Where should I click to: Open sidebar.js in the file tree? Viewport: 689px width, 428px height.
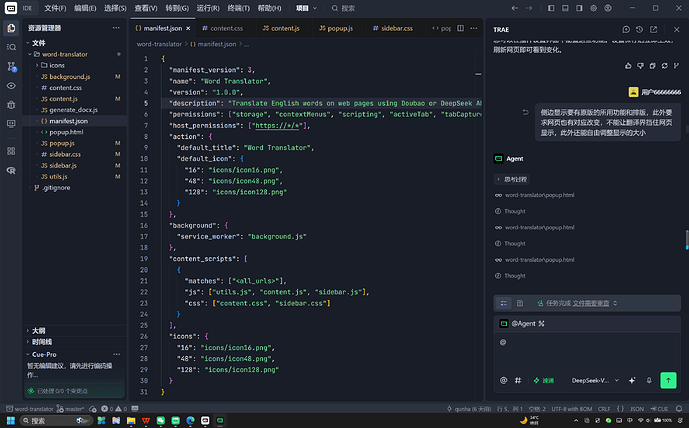[63, 165]
